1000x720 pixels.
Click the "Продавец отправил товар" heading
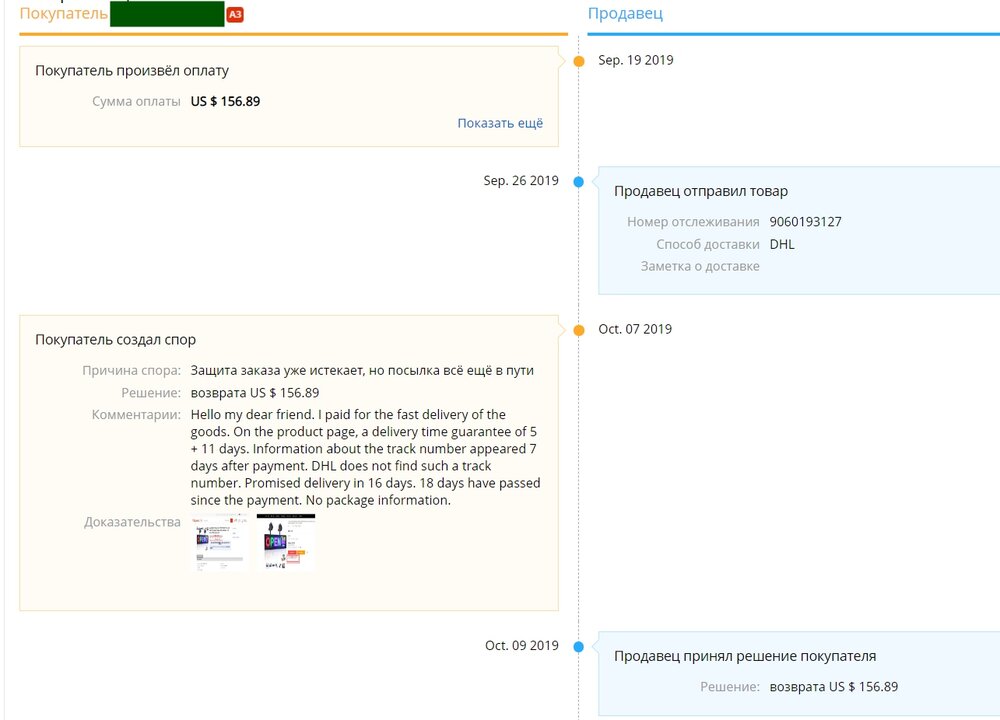[x=701, y=191]
